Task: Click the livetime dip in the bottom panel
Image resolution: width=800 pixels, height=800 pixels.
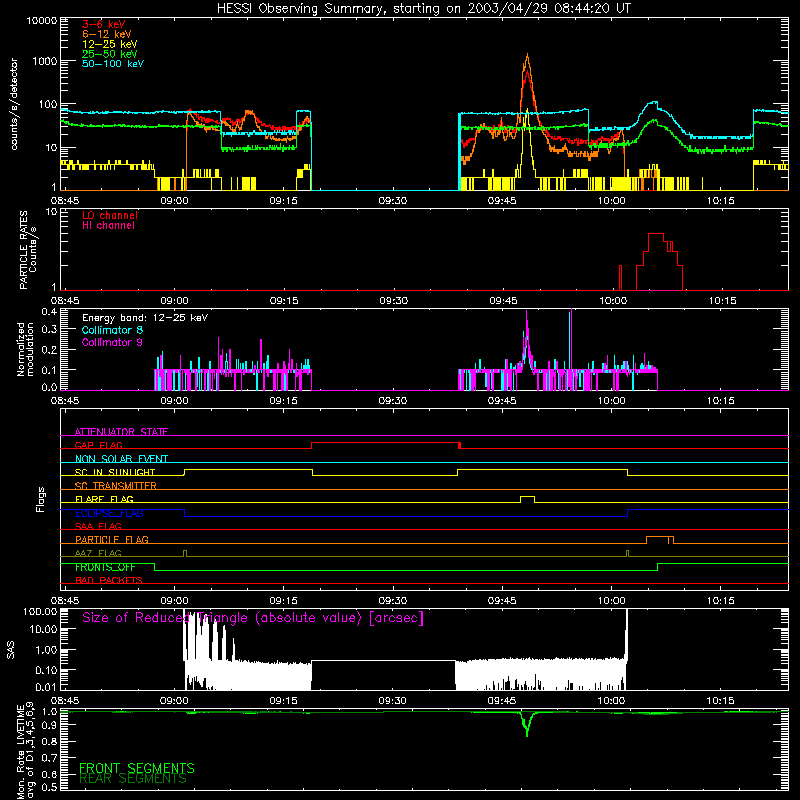Action: tap(527, 724)
